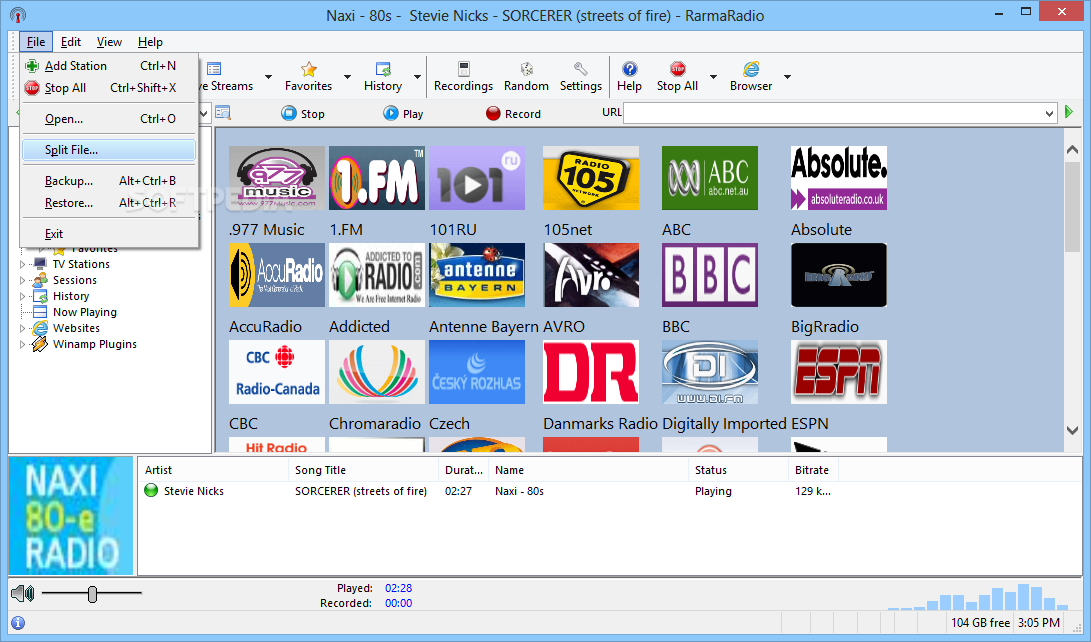Open the Favorites toolbar icon
The width and height of the screenshot is (1091, 642).
308,77
